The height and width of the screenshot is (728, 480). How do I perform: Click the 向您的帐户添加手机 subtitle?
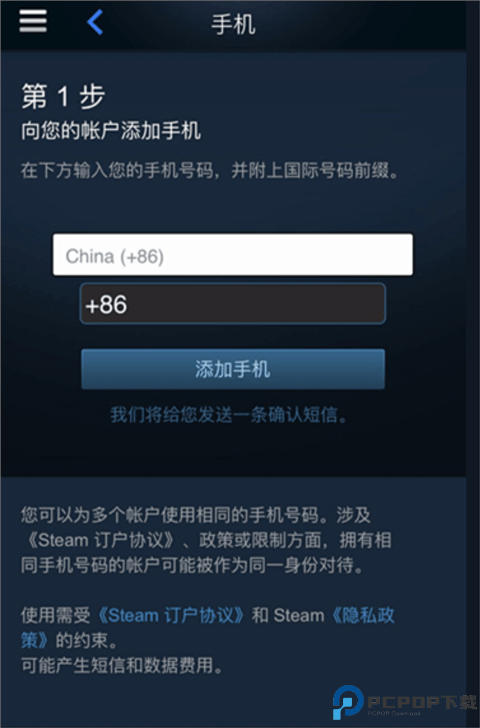click(111, 130)
